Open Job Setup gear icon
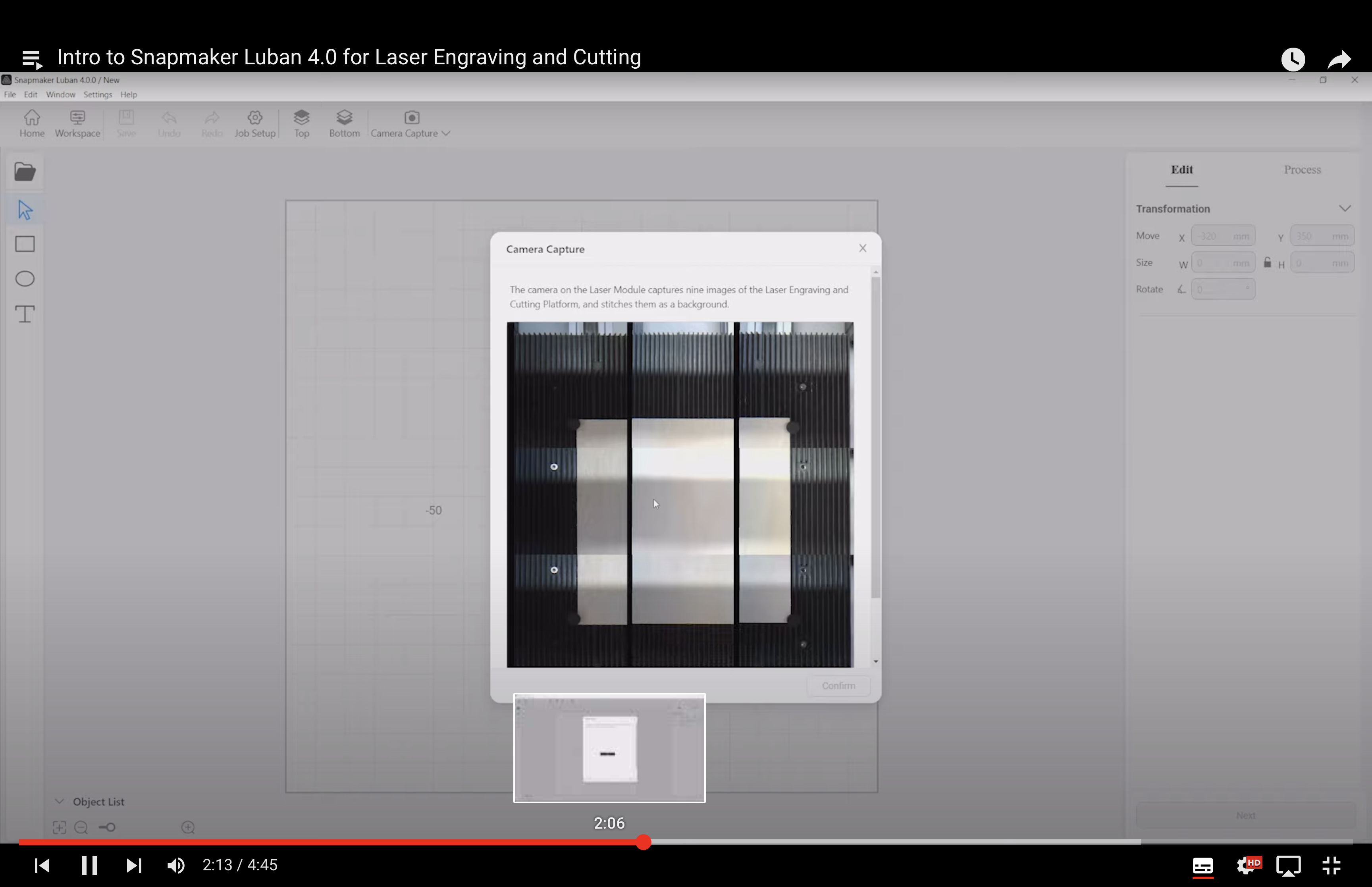 [x=254, y=123]
